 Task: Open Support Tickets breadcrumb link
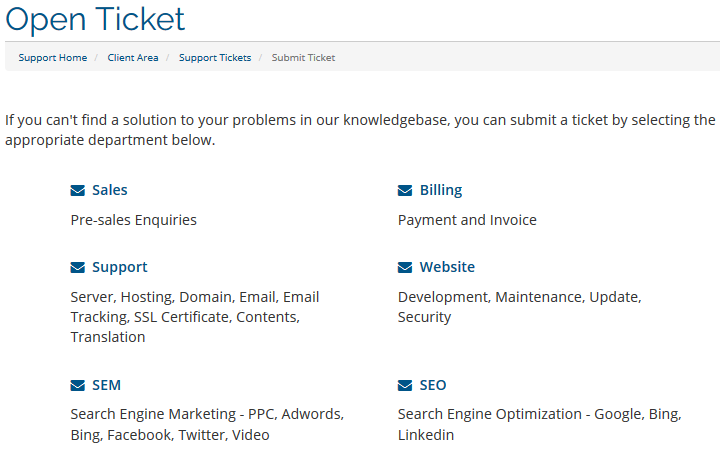pos(215,58)
